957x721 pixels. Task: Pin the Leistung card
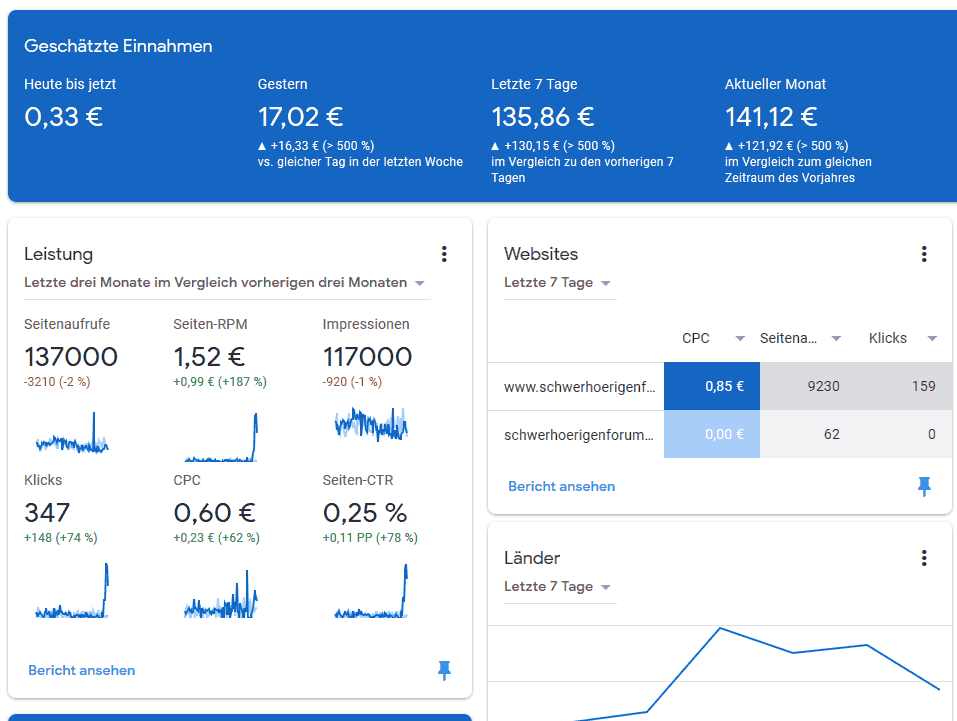(x=444, y=670)
